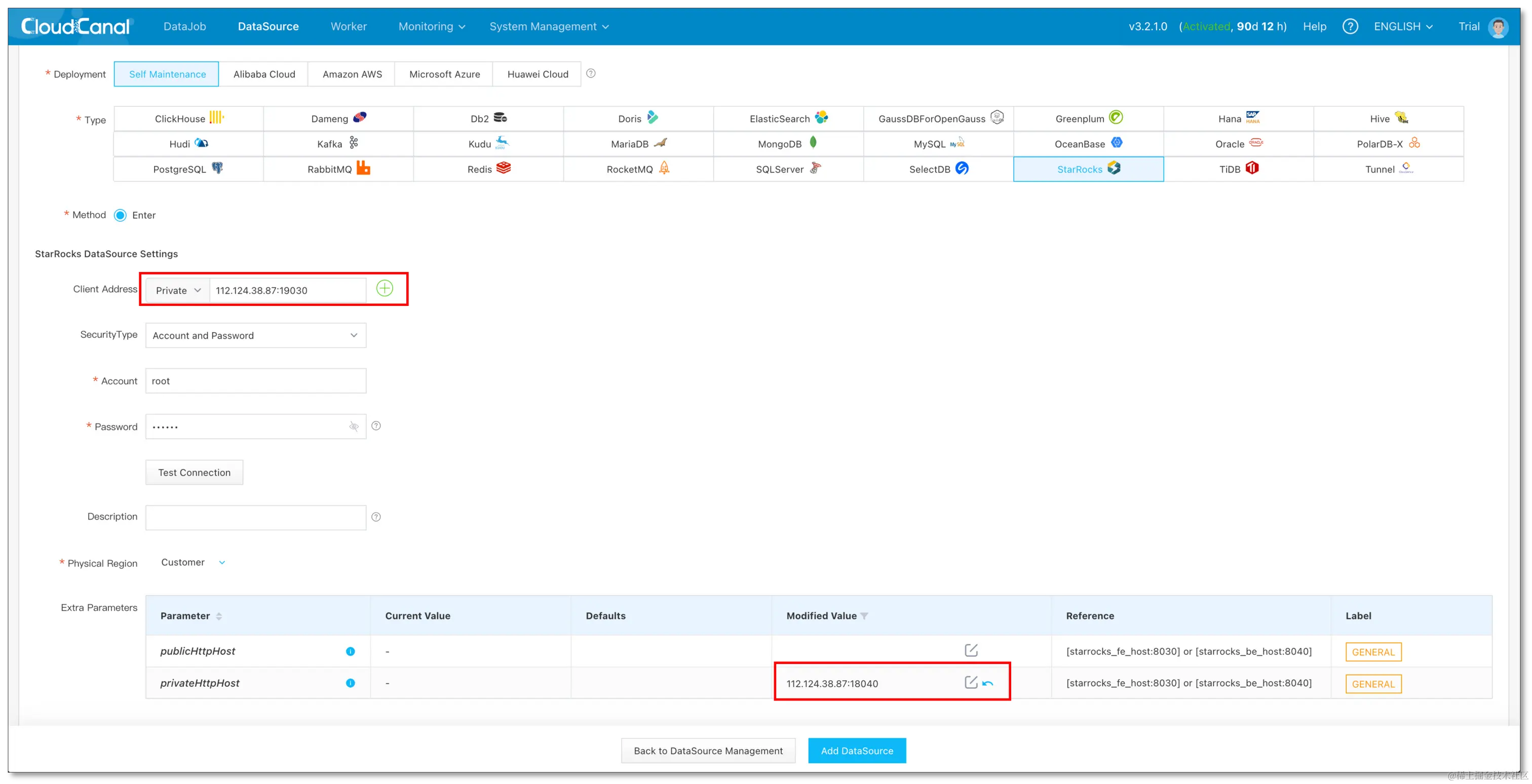Image resolution: width=1532 pixels, height=784 pixels.
Task: Open the Private address type dropdown
Action: click(x=178, y=290)
